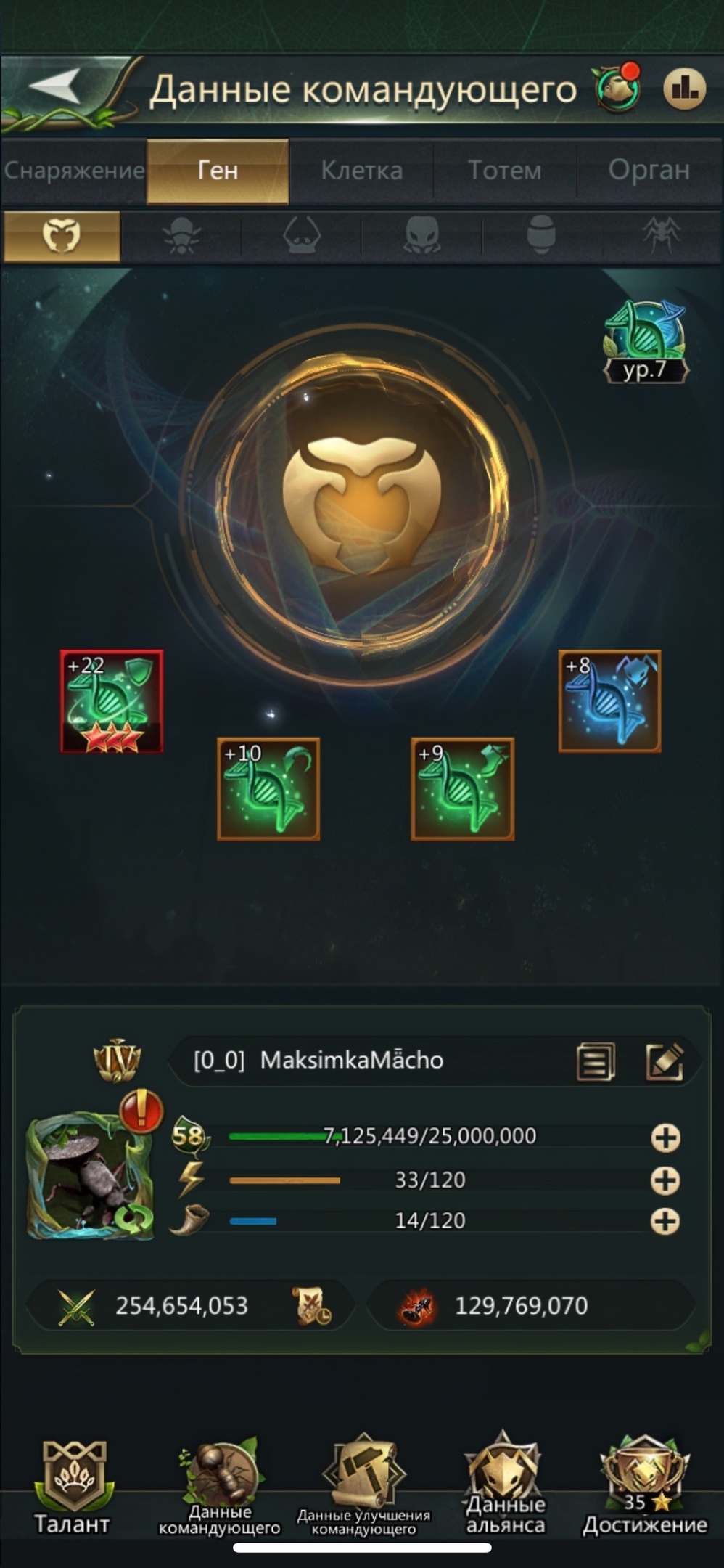
Task: Select the +10 green gene slot
Action: click(x=268, y=789)
